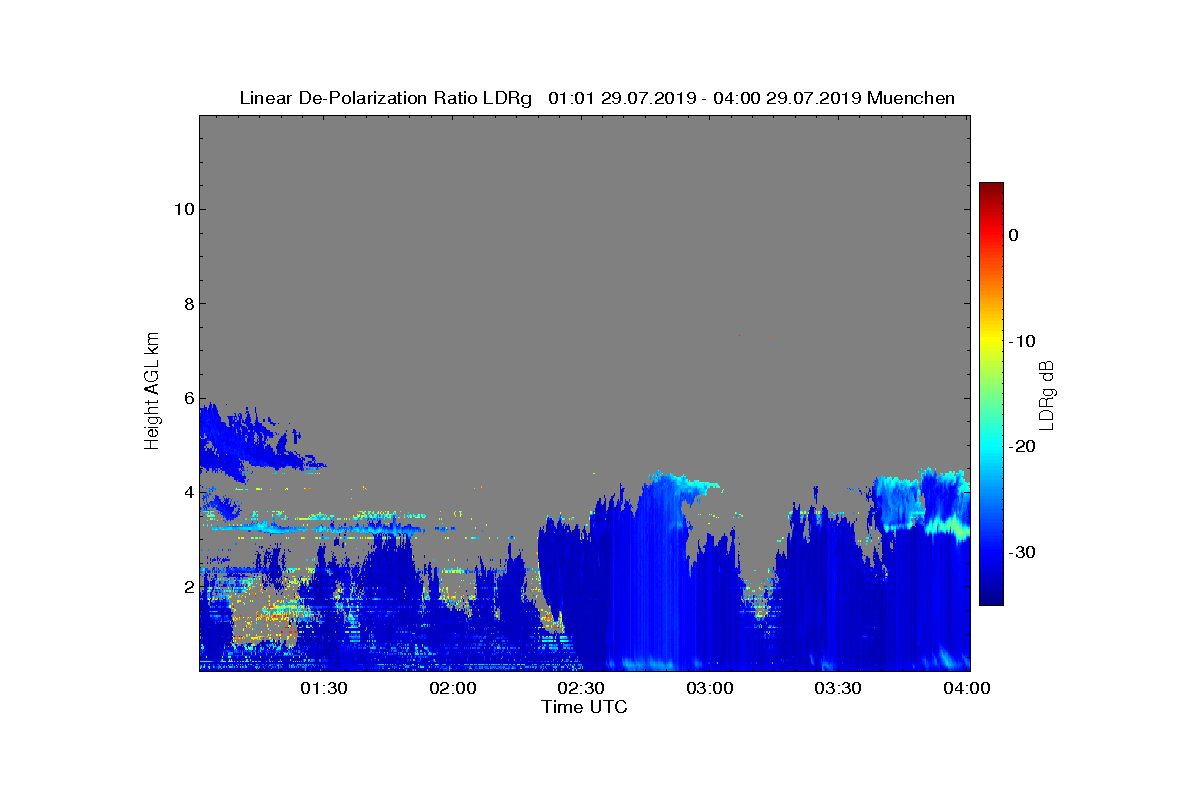This screenshot has width=1200, height=800.
Task: Click the height tick label 8
Action: (187, 303)
